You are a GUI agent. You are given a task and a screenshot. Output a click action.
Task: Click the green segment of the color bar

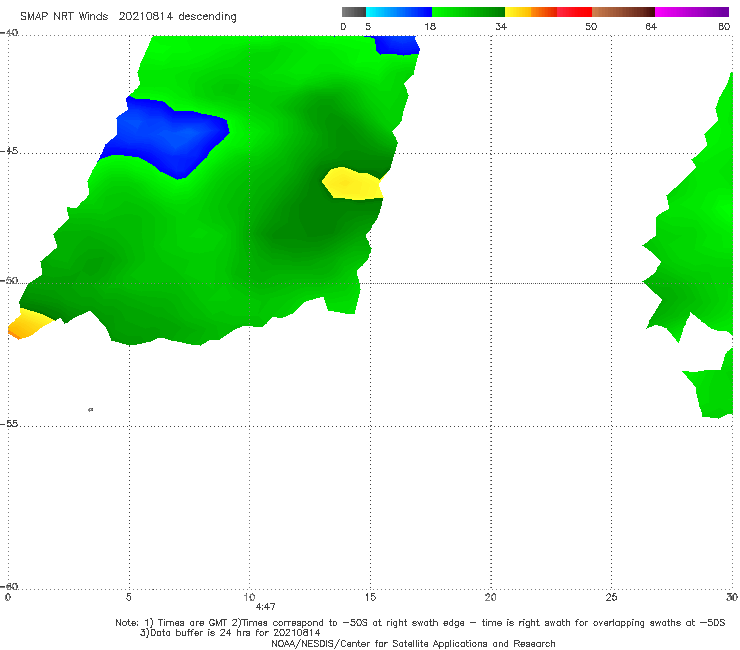(468, 12)
